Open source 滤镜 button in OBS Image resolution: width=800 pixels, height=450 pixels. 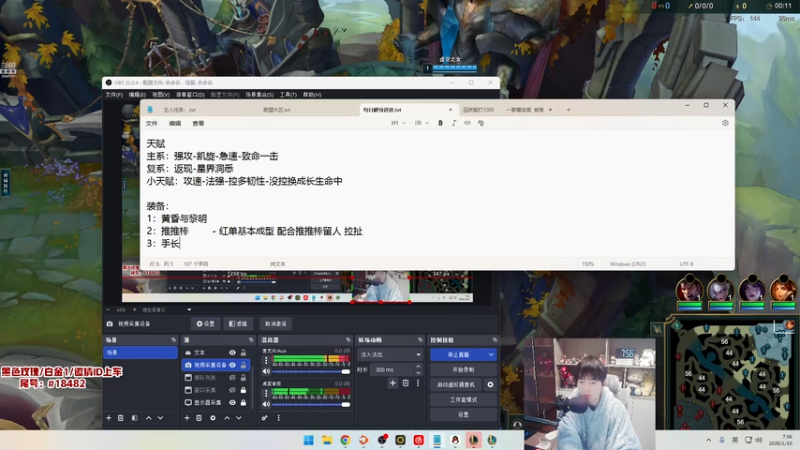click(238, 324)
